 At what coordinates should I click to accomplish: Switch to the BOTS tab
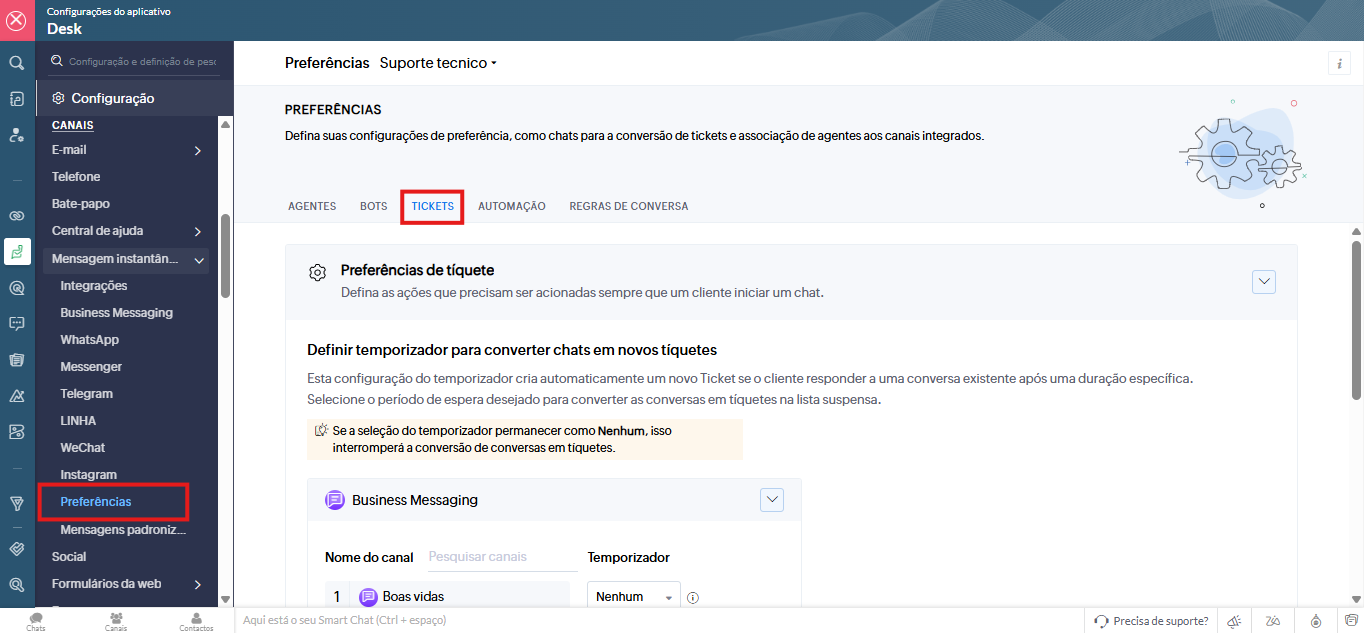click(x=373, y=206)
